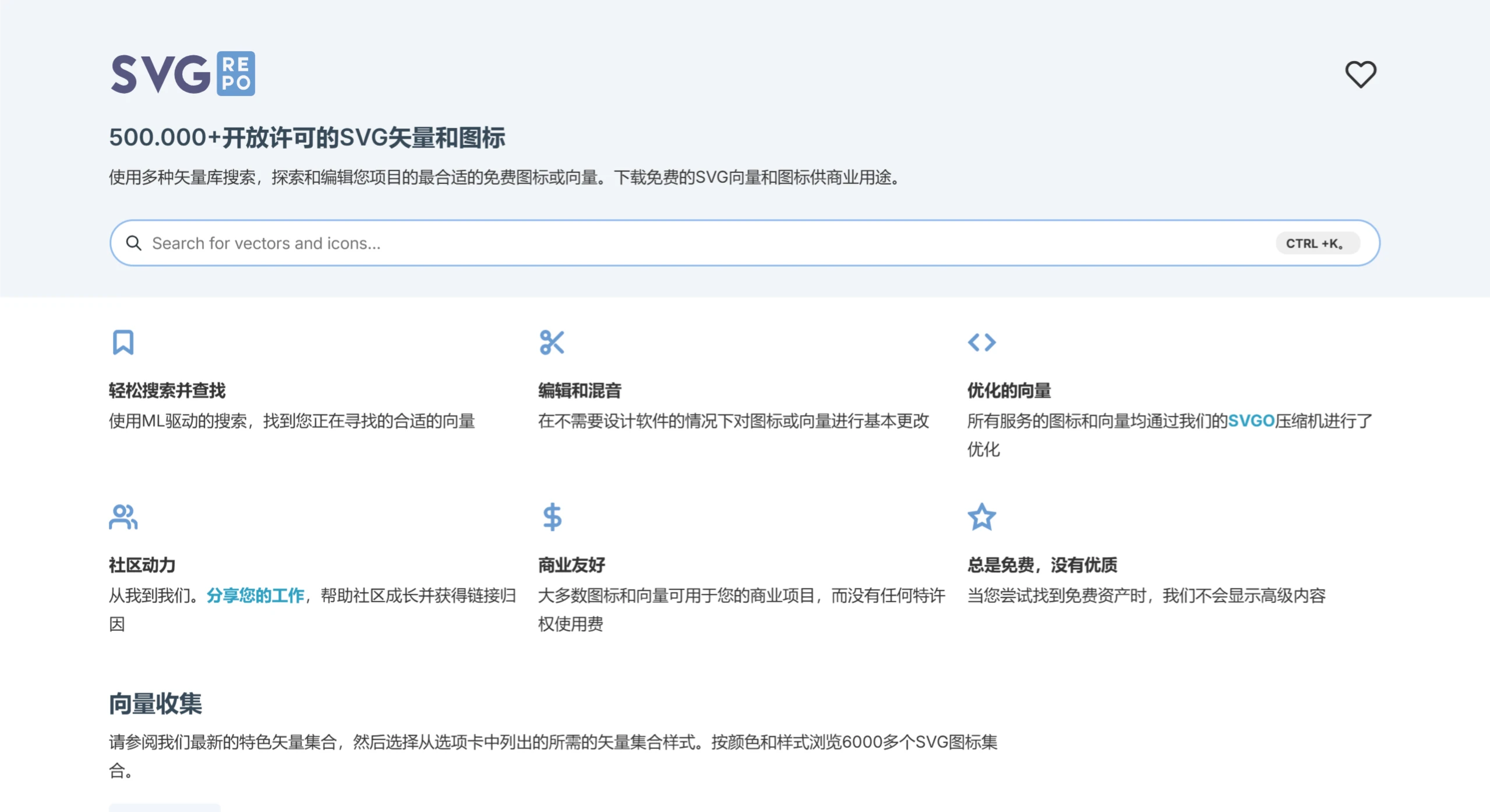Click the 轻松搜索并查找 heading
The width and height of the screenshot is (1490, 812).
pos(167,390)
